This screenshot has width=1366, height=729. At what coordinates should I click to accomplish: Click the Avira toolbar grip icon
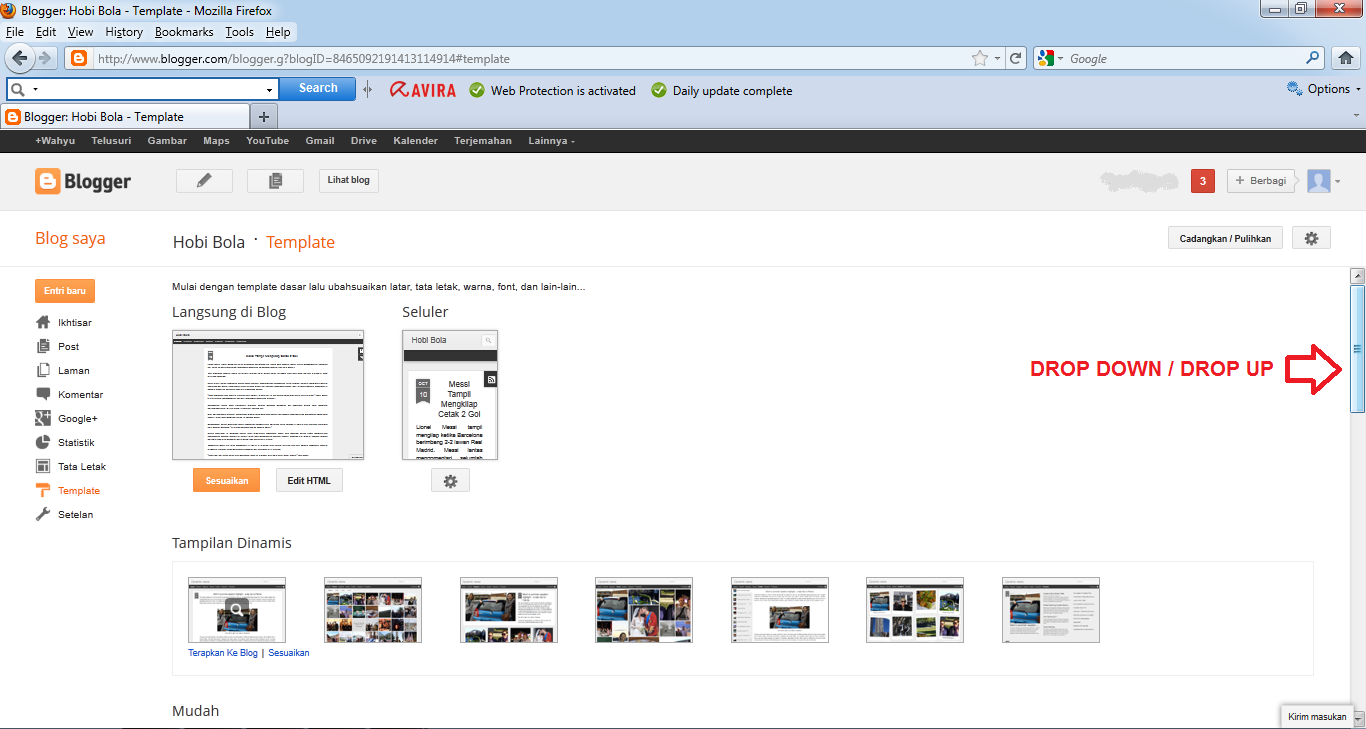pos(368,90)
